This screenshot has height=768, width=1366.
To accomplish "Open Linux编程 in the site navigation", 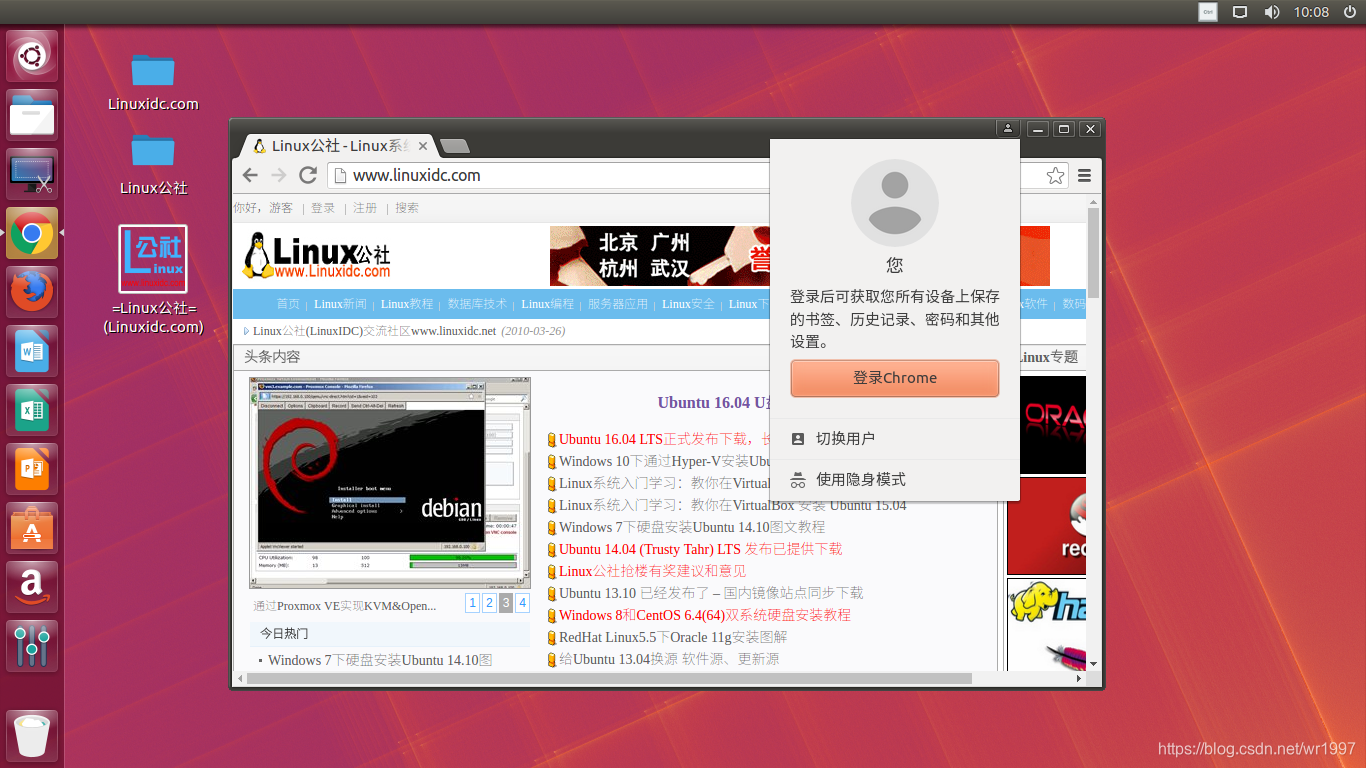I will pos(548,304).
